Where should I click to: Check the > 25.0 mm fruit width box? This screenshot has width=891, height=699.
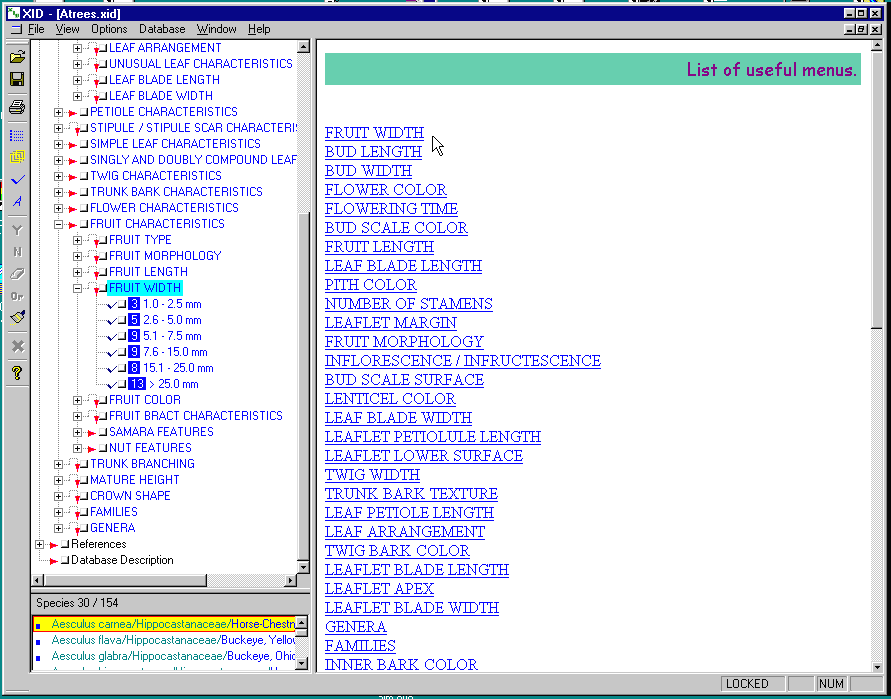pyautogui.click(x=112, y=384)
